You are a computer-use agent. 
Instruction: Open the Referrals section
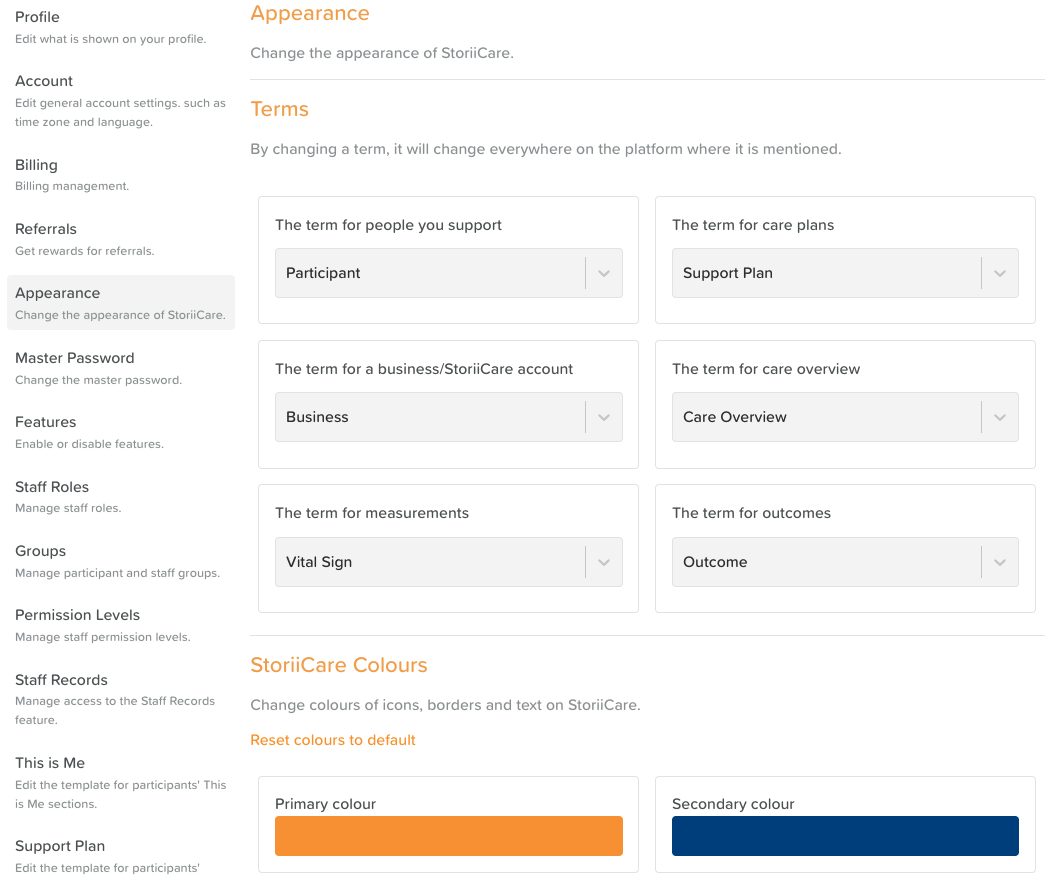pyautogui.click(x=121, y=239)
